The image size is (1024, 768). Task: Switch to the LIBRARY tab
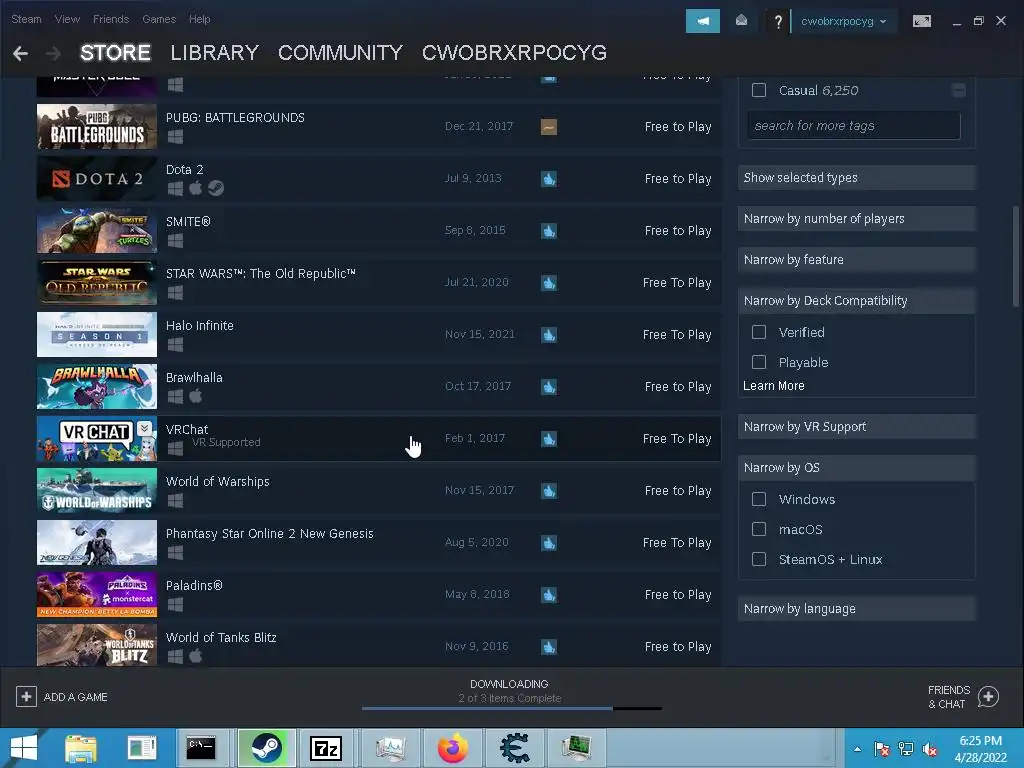[214, 53]
